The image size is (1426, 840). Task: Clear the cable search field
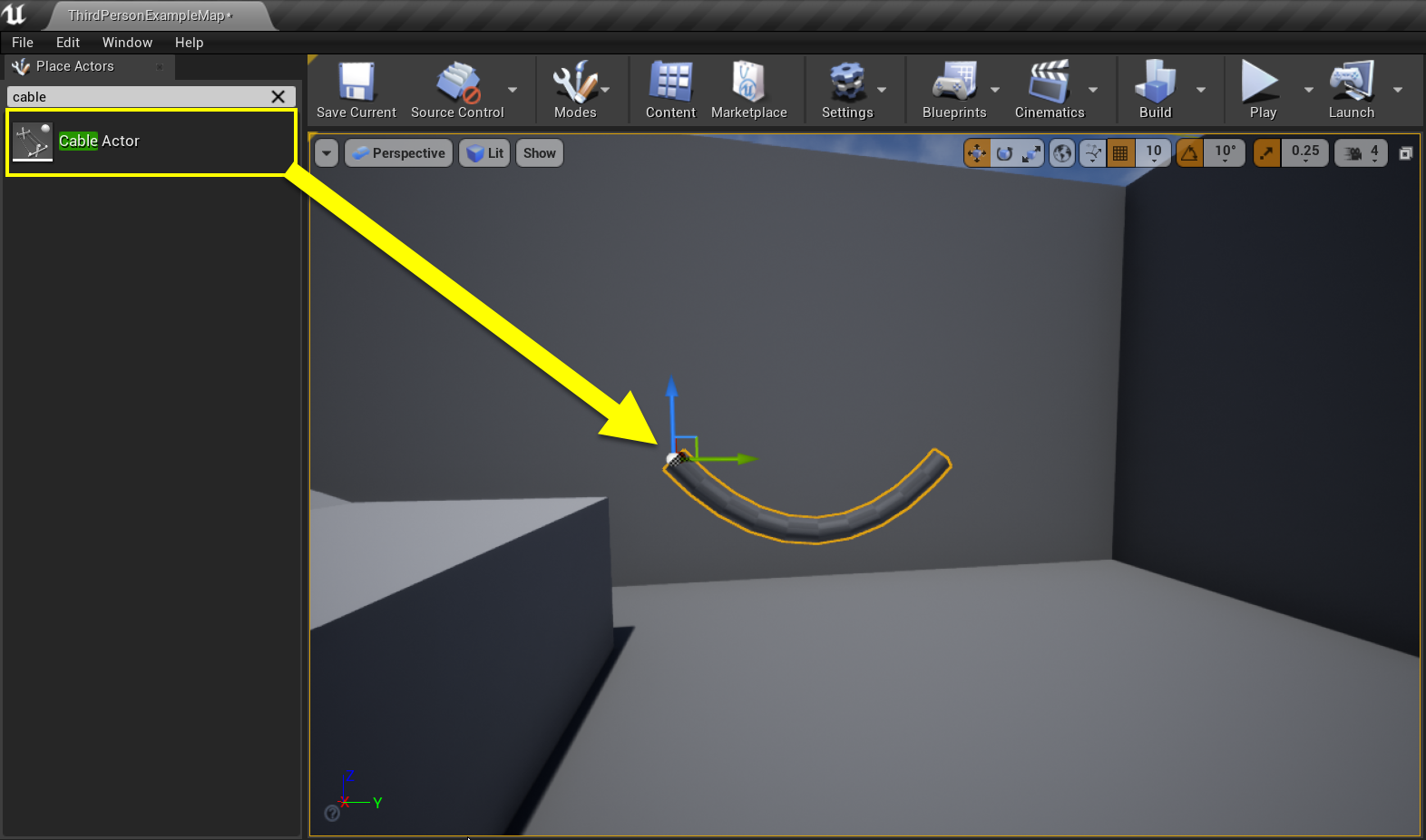coord(278,97)
